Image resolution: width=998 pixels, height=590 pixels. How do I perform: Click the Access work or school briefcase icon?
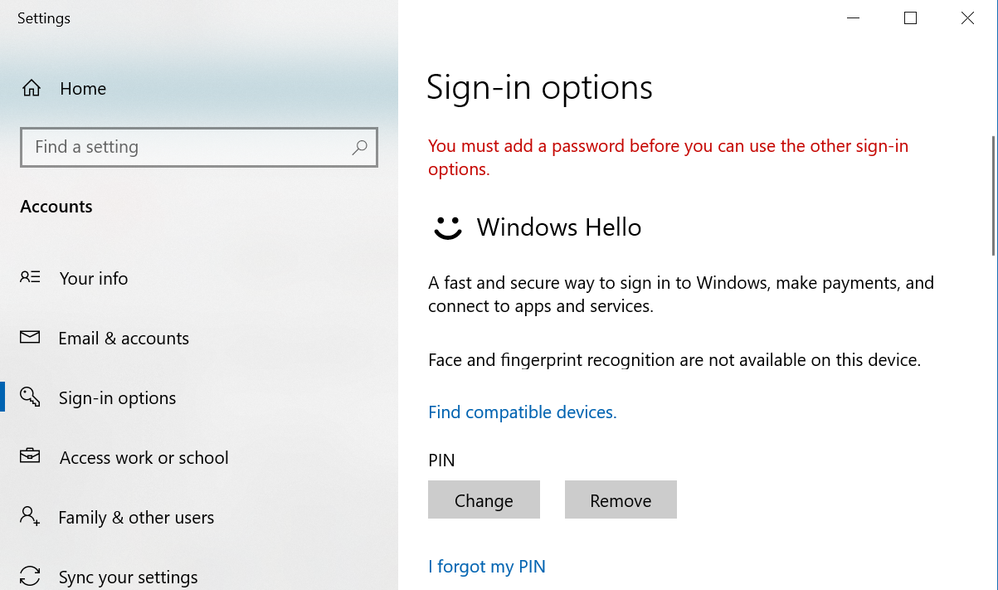coord(30,457)
